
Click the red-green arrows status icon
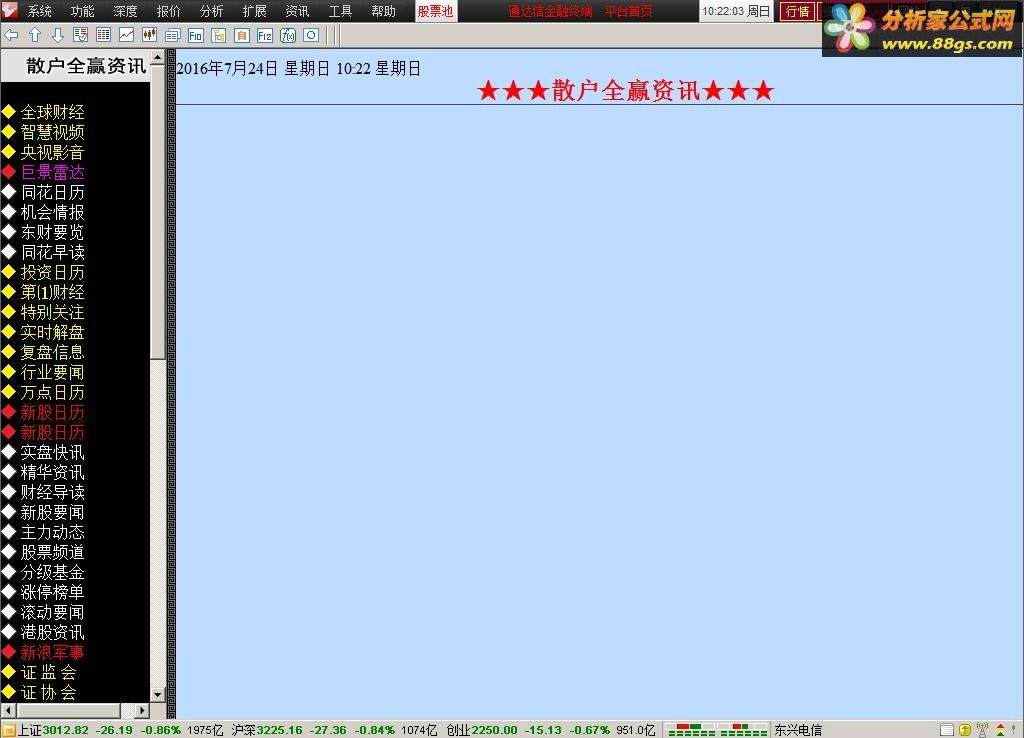coord(1000,730)
